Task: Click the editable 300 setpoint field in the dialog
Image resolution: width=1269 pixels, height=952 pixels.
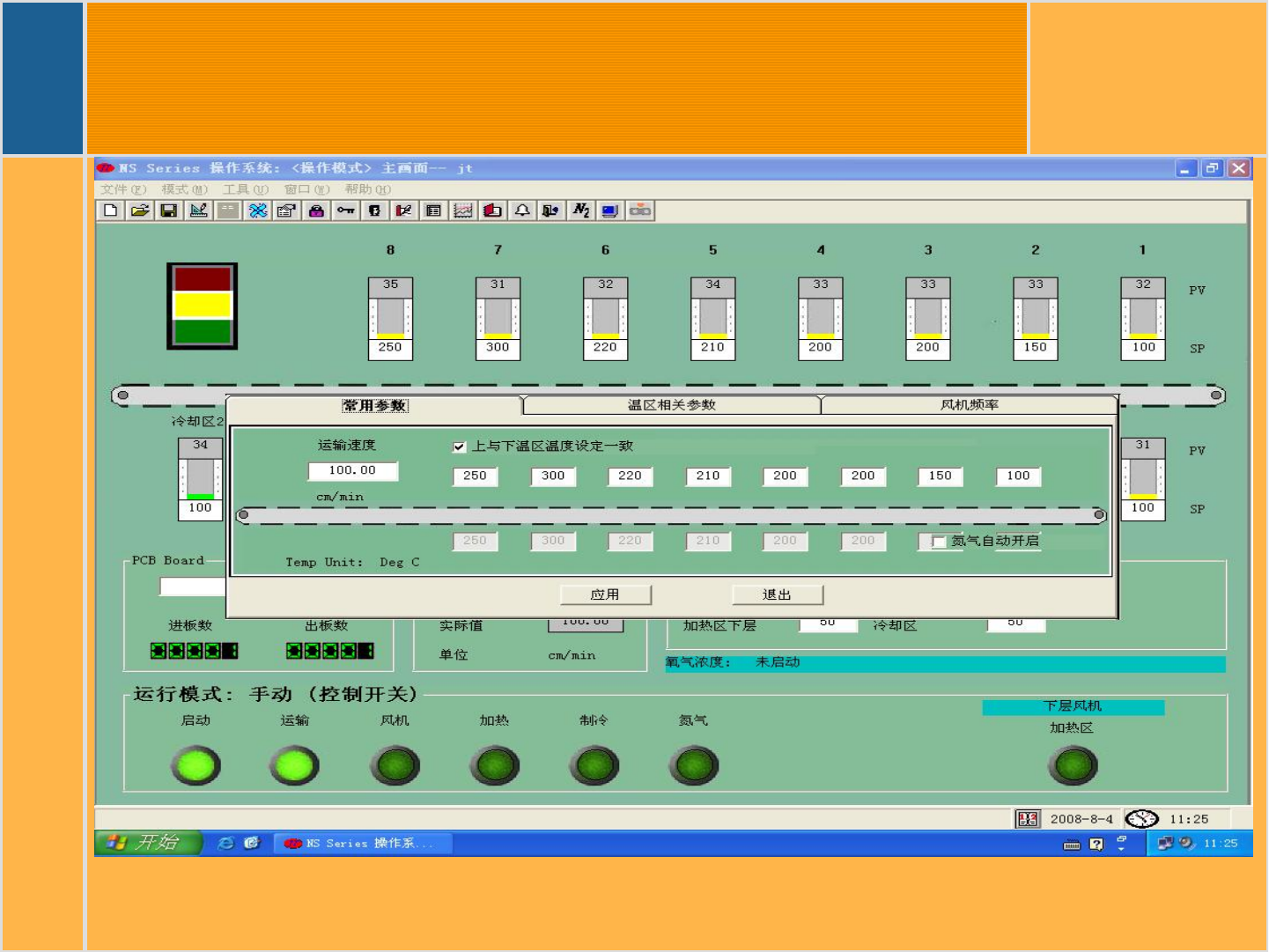Action: coord(553,476)
